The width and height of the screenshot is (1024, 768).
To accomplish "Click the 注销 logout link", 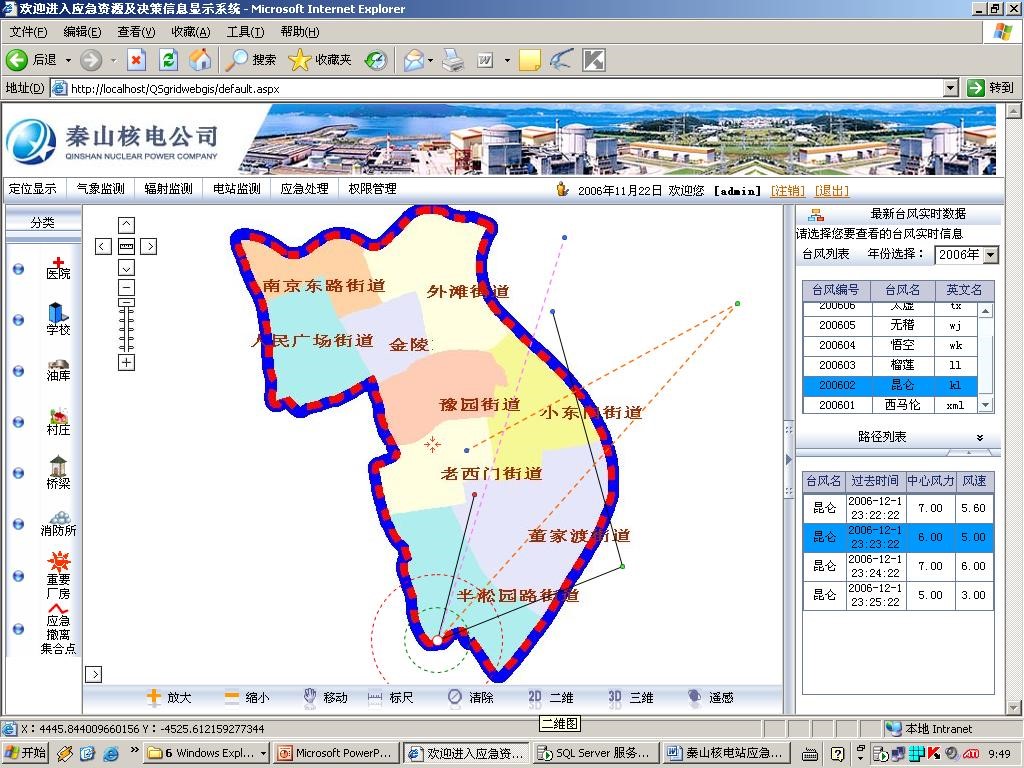I will [787, 191].
